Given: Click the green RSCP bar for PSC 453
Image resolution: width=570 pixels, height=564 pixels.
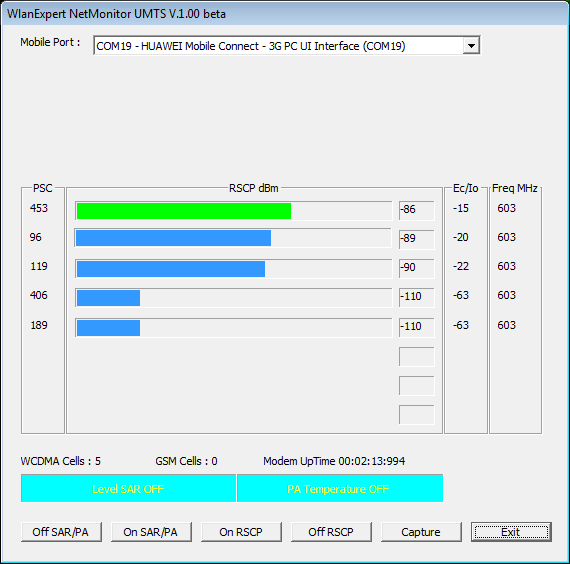Looking at the screenshot, I should [184, 211].
